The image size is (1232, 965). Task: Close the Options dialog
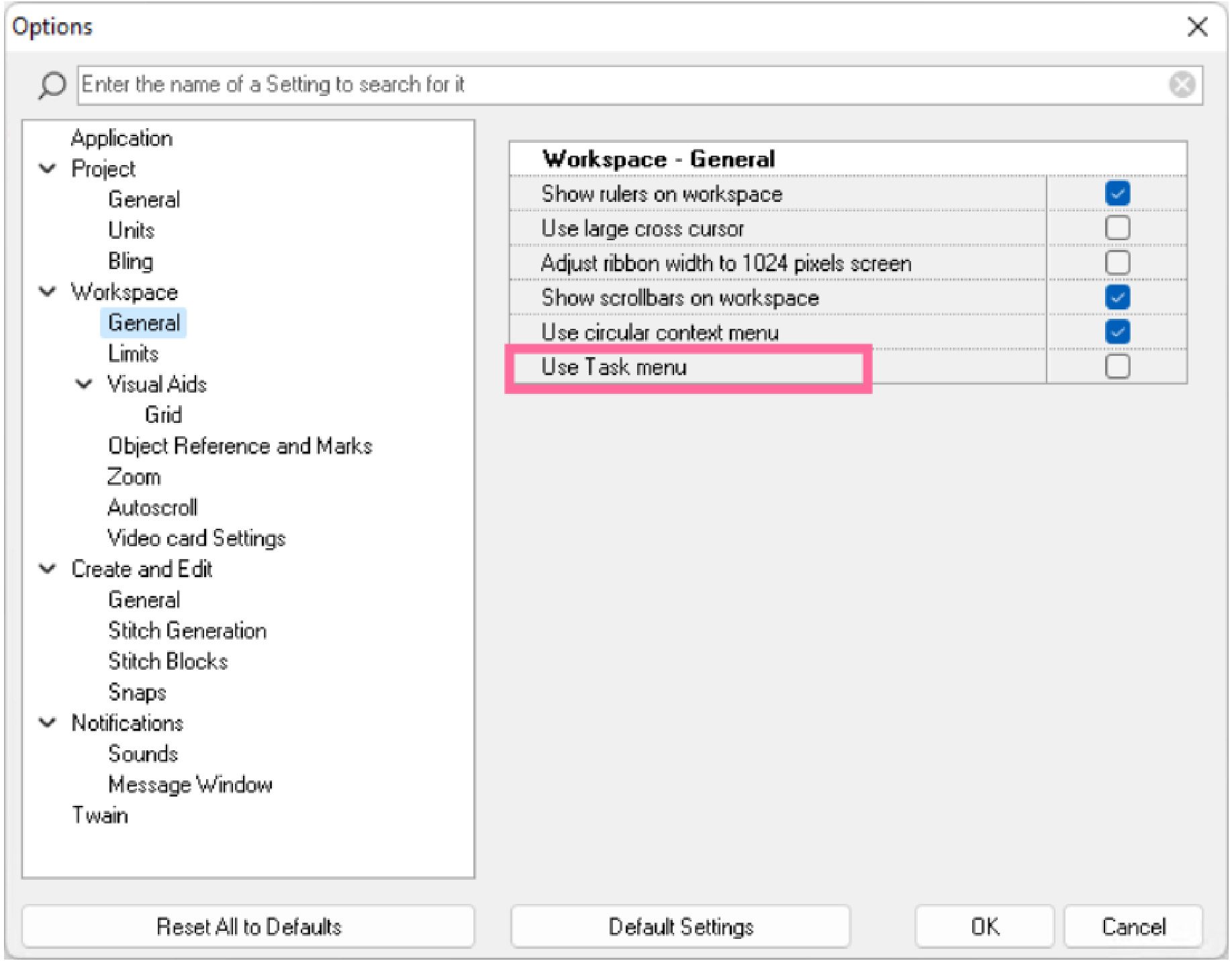(1197, 28)
